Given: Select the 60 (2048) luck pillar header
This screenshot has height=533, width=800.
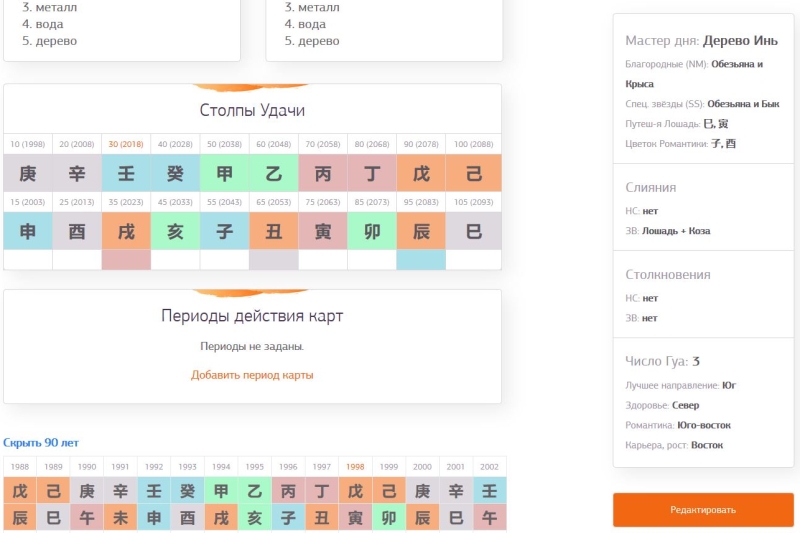Looking at the screenshot, I should (x=274, y=144).
